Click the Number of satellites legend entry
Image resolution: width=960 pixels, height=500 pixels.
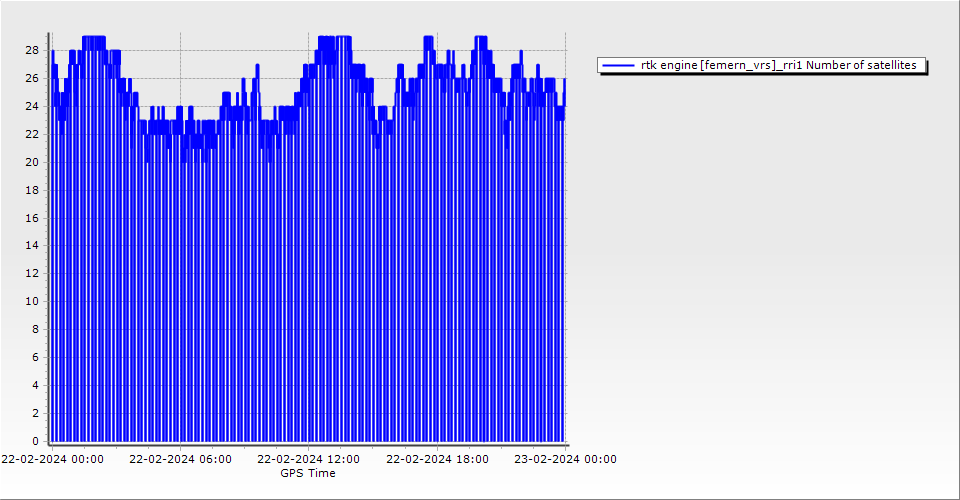coord(778,65)
